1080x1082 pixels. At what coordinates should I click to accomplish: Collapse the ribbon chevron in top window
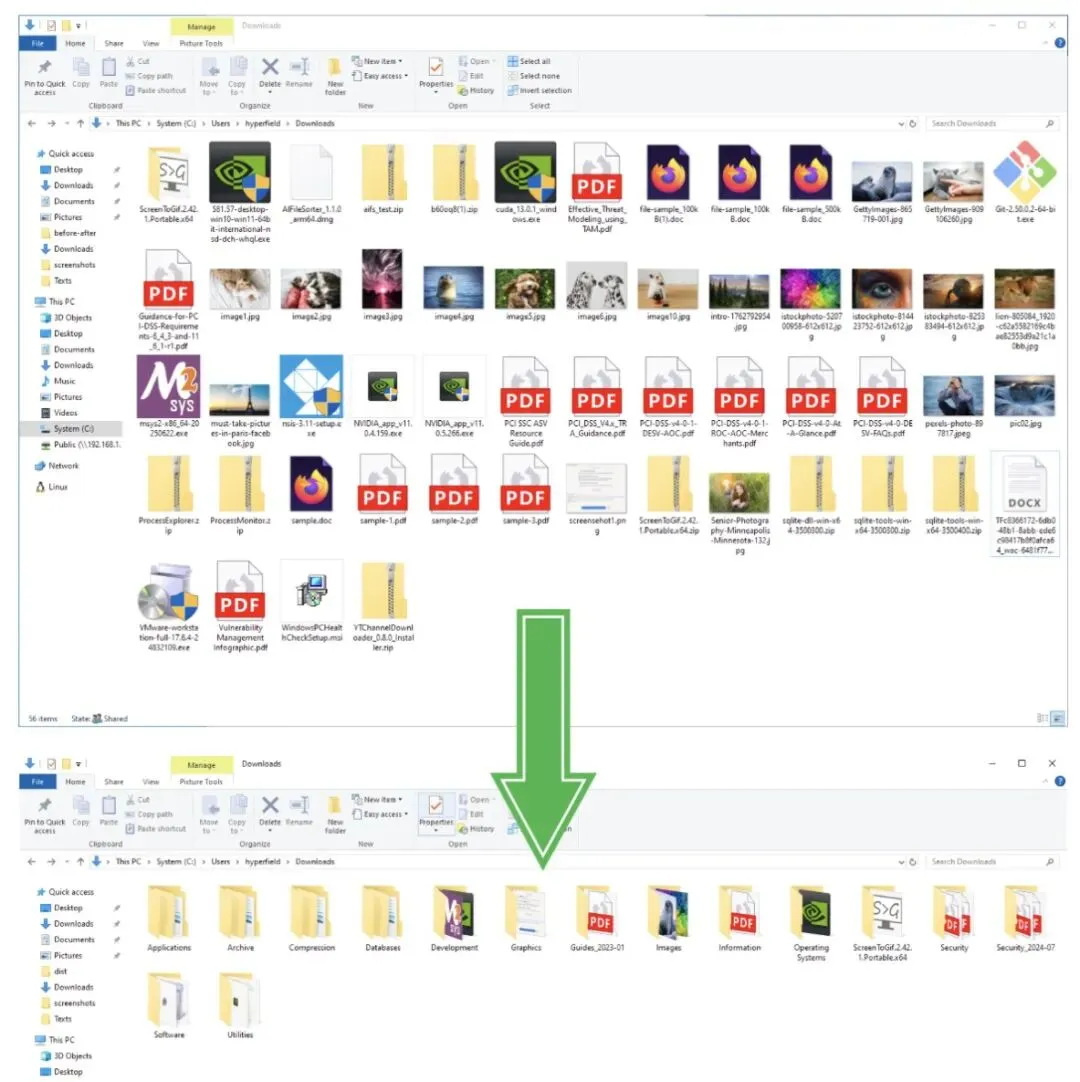(1045, 43)
